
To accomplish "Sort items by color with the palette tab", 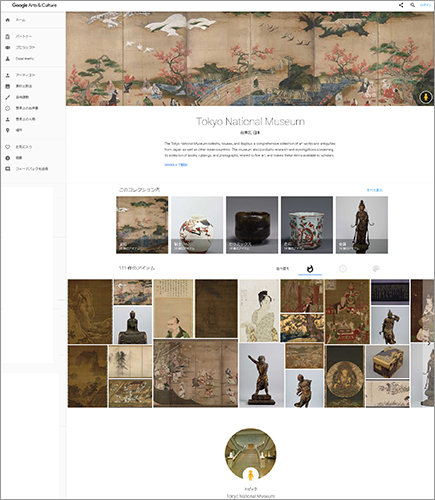I will click(376, 269).
